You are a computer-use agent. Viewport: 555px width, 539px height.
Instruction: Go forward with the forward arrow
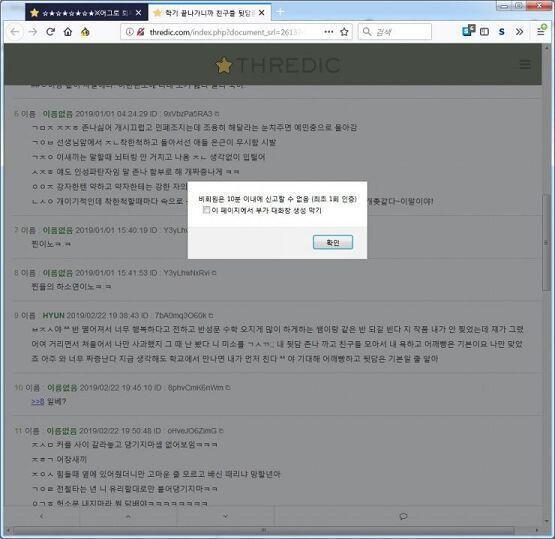[33, 32]
